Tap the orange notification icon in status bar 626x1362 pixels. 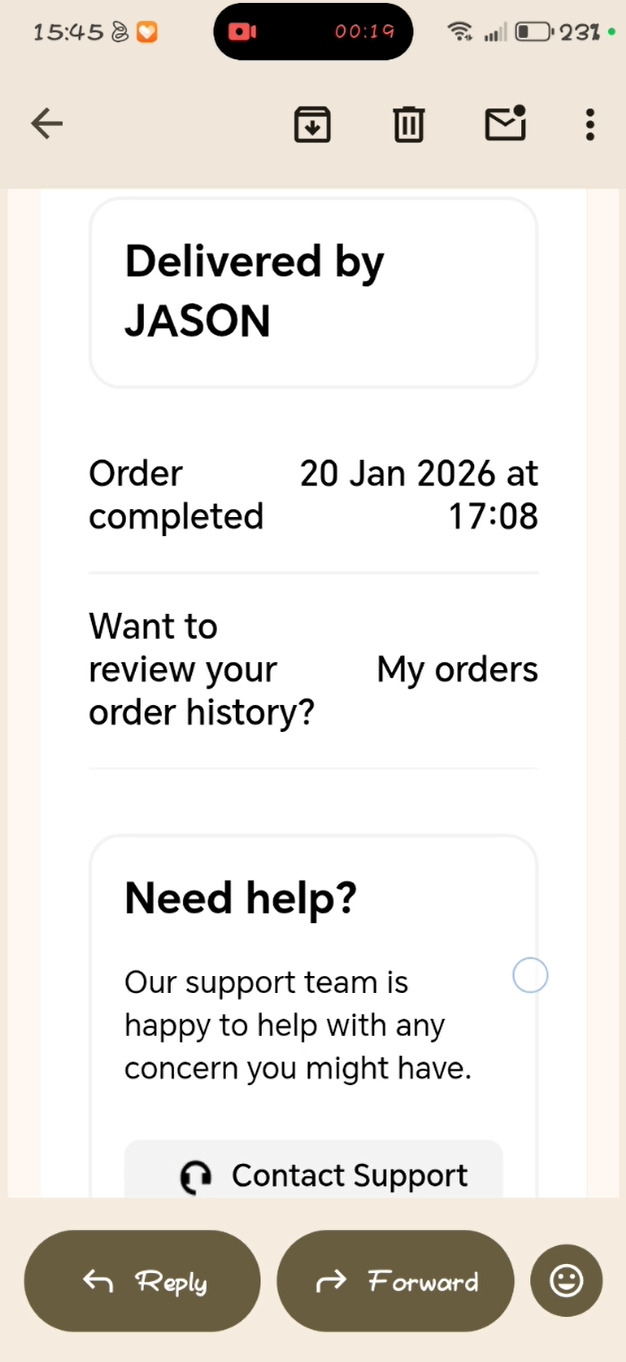click(147, 32)
